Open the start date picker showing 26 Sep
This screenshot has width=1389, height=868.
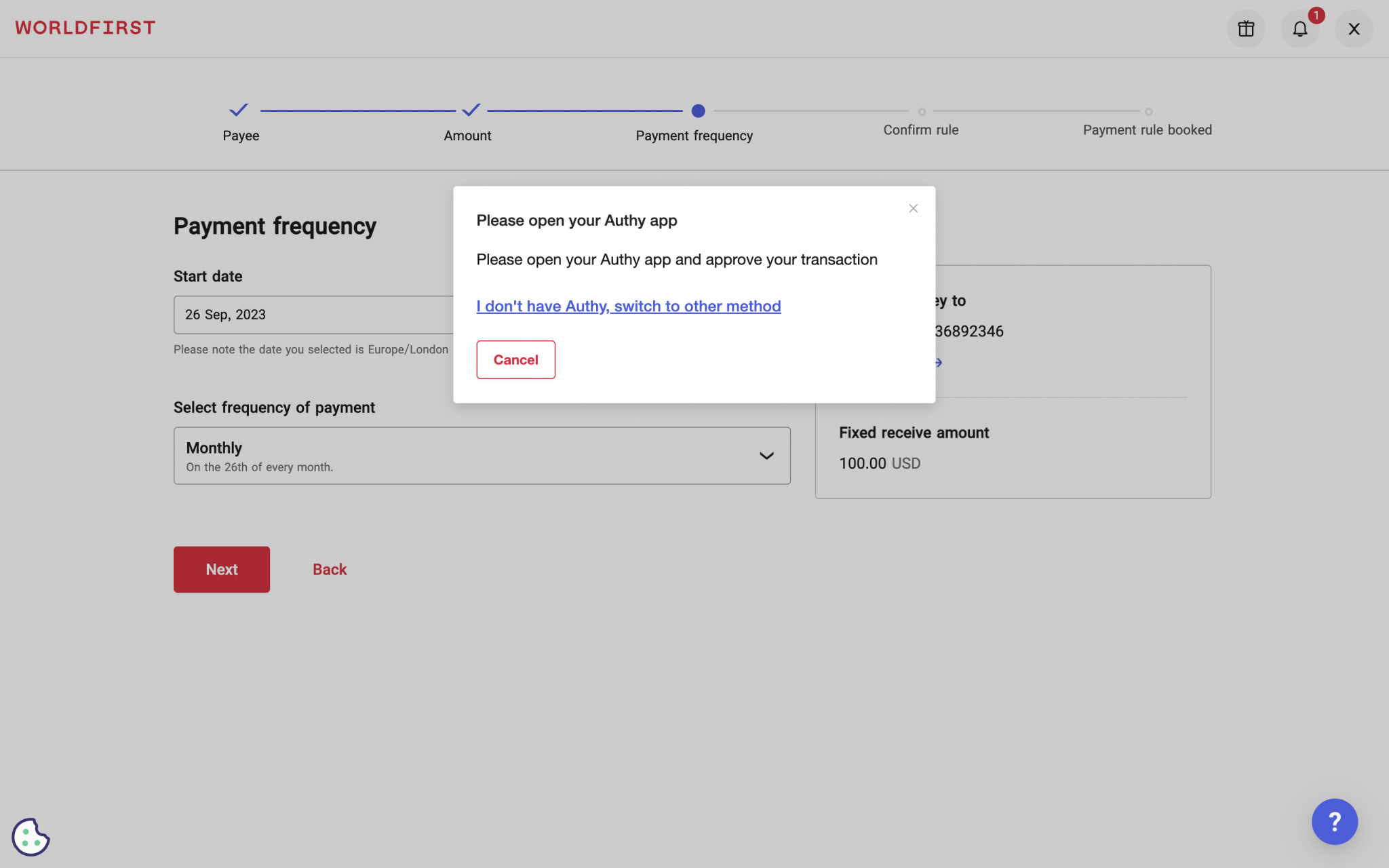click(x=312, y=315)
